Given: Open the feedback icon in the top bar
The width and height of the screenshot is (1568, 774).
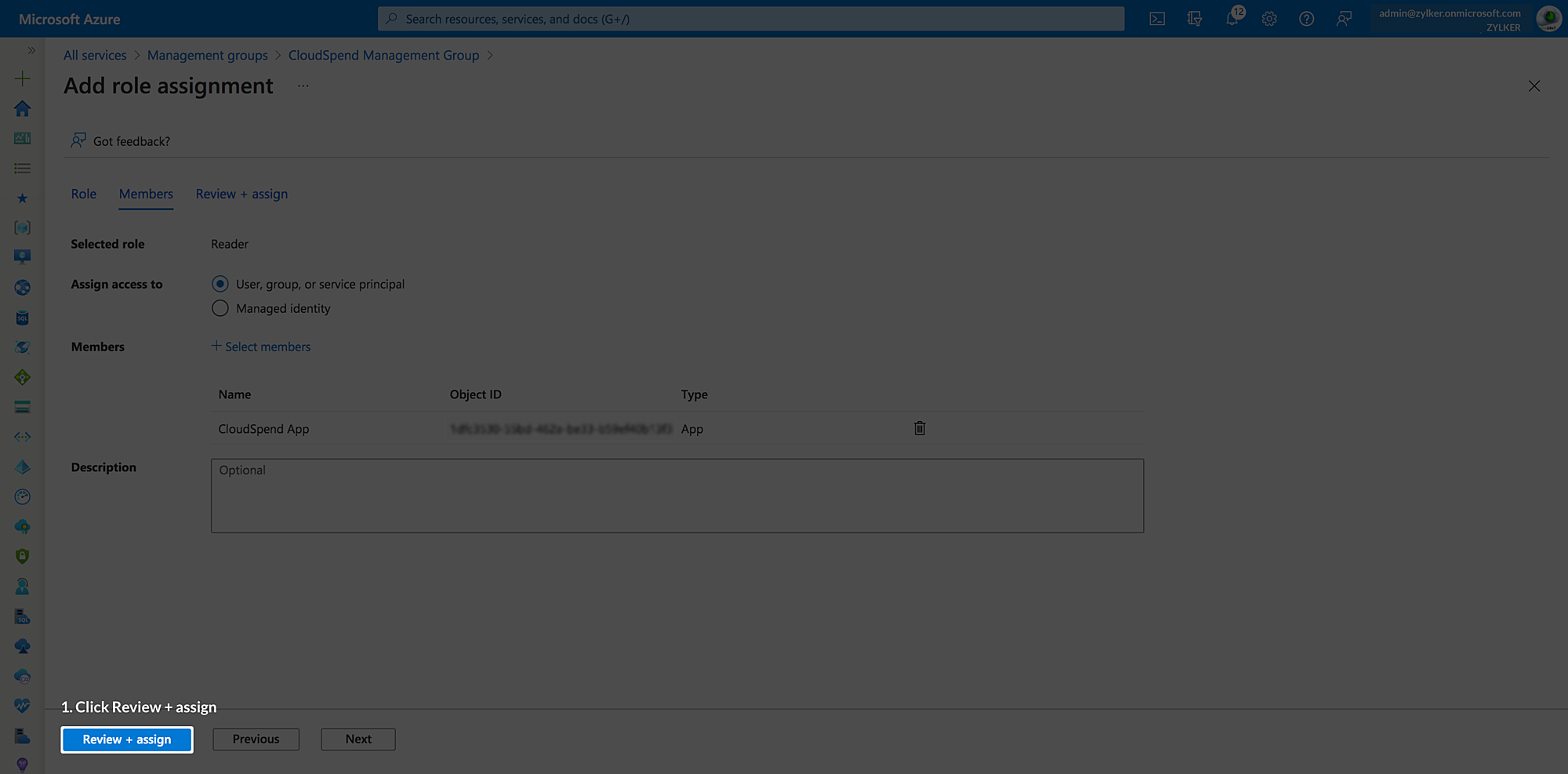Looking at the screenshot, I should click(x=1344, y=18).
